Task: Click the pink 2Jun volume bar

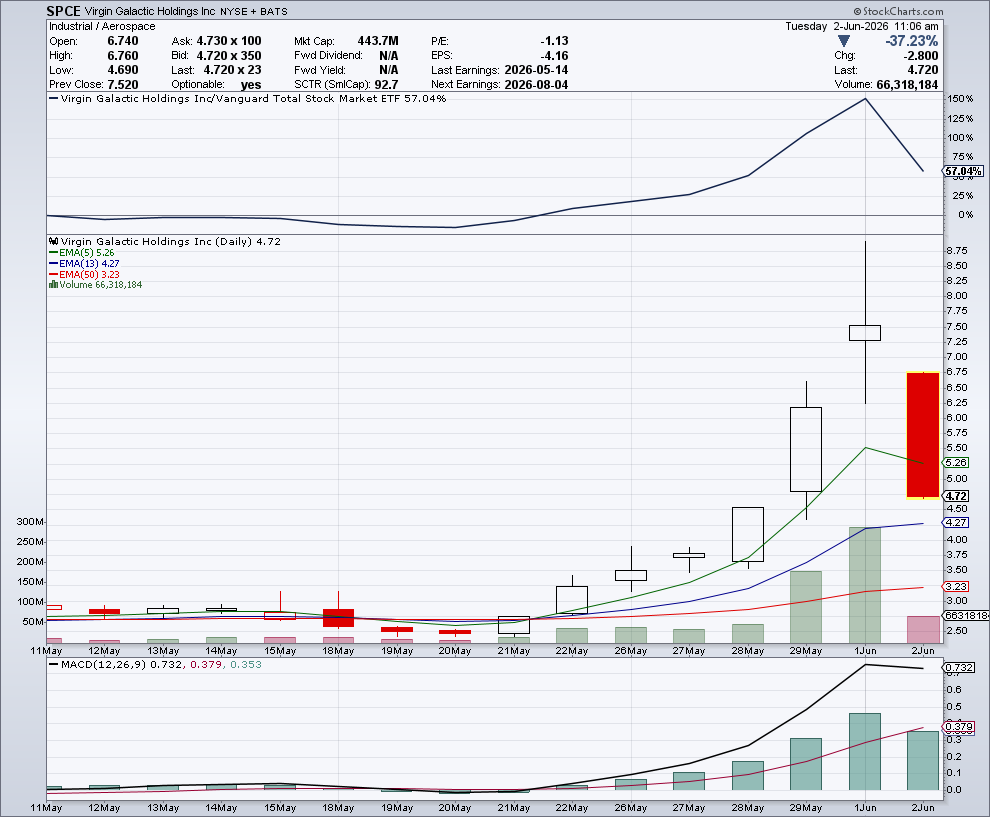Action: [x=923, y=629]
